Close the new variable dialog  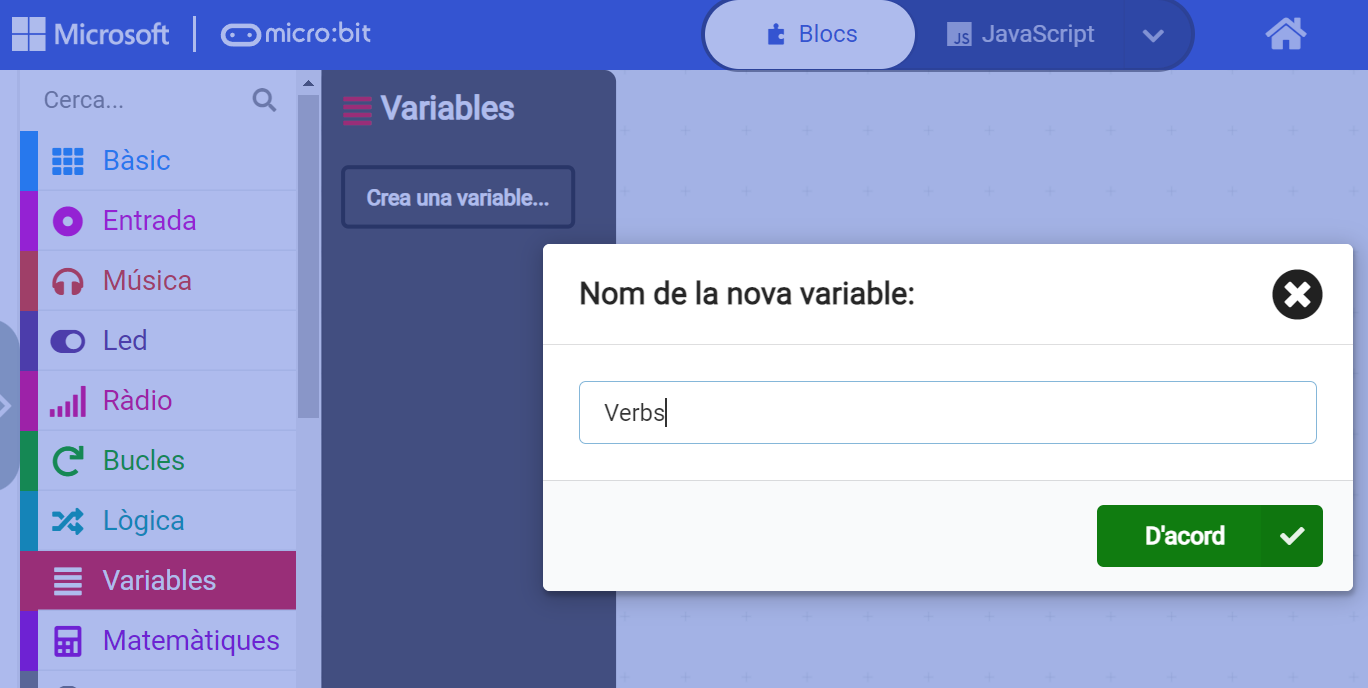1297,295
